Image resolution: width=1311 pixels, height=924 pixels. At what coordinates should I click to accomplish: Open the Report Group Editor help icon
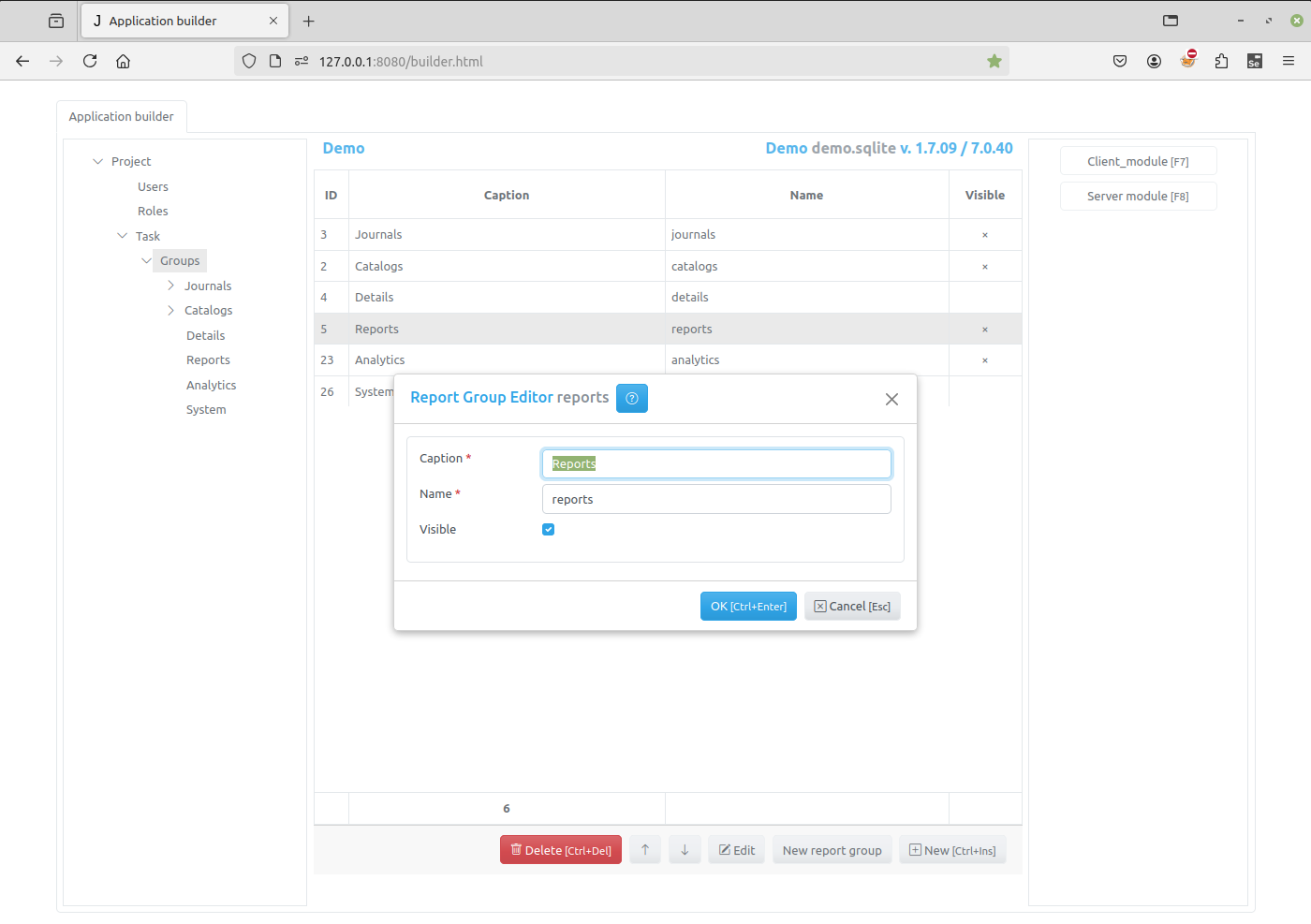[631, 398]
